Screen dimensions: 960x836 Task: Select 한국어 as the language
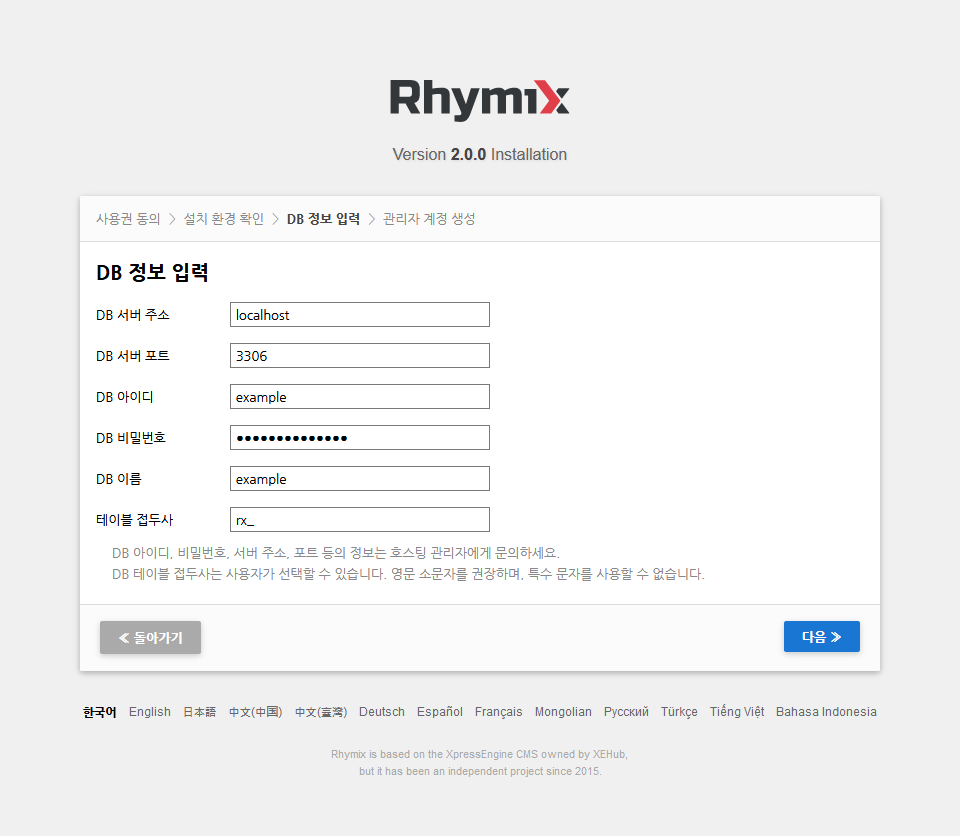(98, 711)
